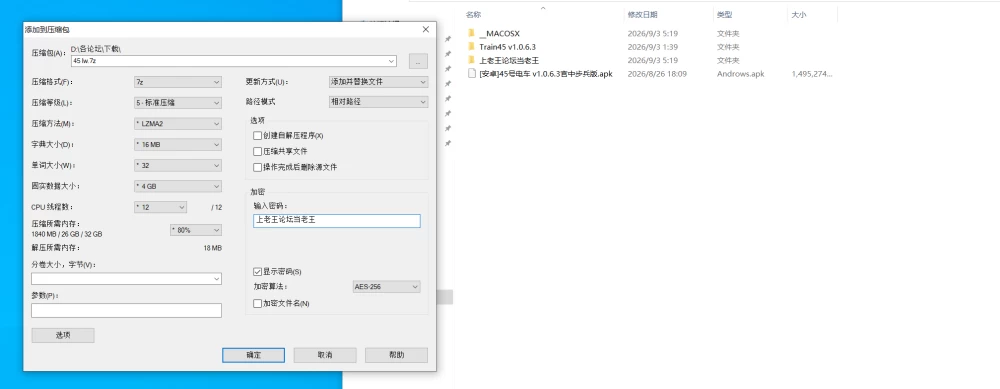This screenshot has width=1000, height=389.
Task: Click the 参数 input field
Action: click(126, 310)
